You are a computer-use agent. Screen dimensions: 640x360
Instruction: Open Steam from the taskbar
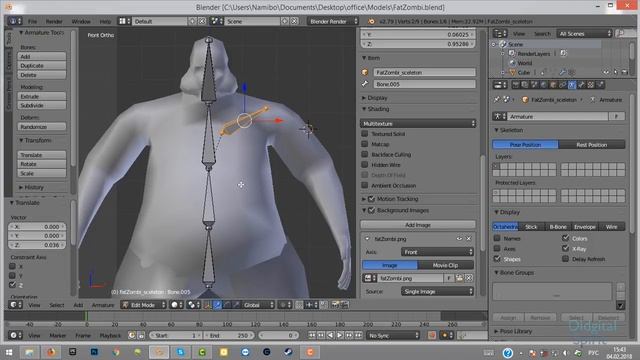click(288, 352)
